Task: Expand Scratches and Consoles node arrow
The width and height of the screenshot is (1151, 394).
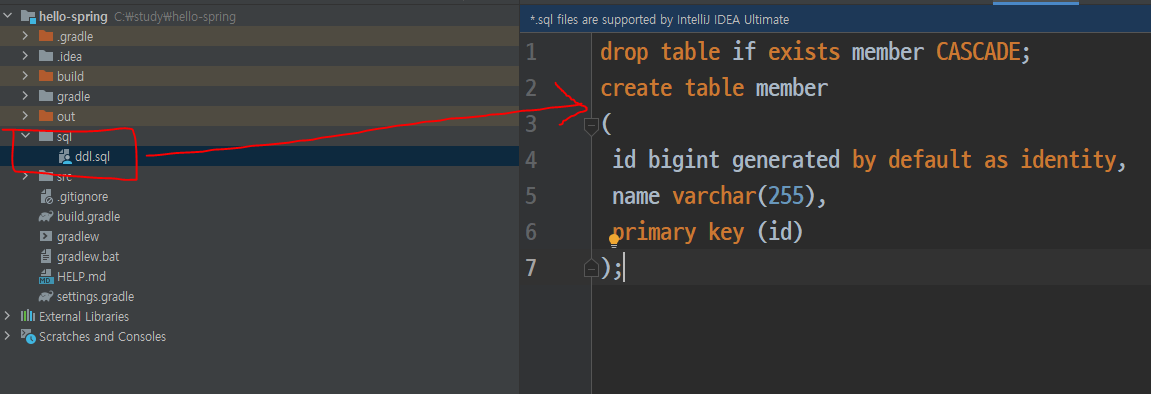Action: (x=8, y=337)
